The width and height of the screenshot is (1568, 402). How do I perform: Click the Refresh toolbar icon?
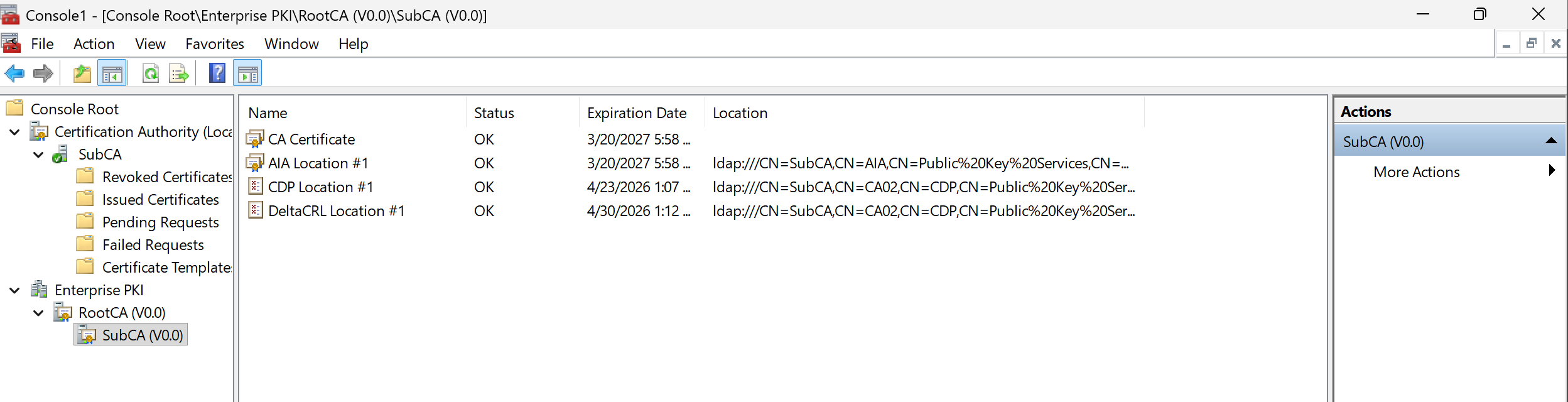[x=151, y=74]
